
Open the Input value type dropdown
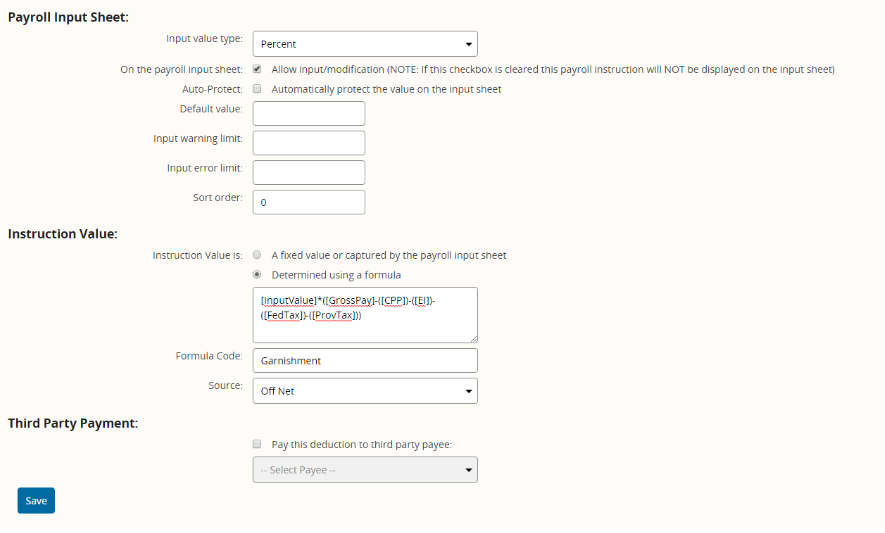[x=365, y=44]
